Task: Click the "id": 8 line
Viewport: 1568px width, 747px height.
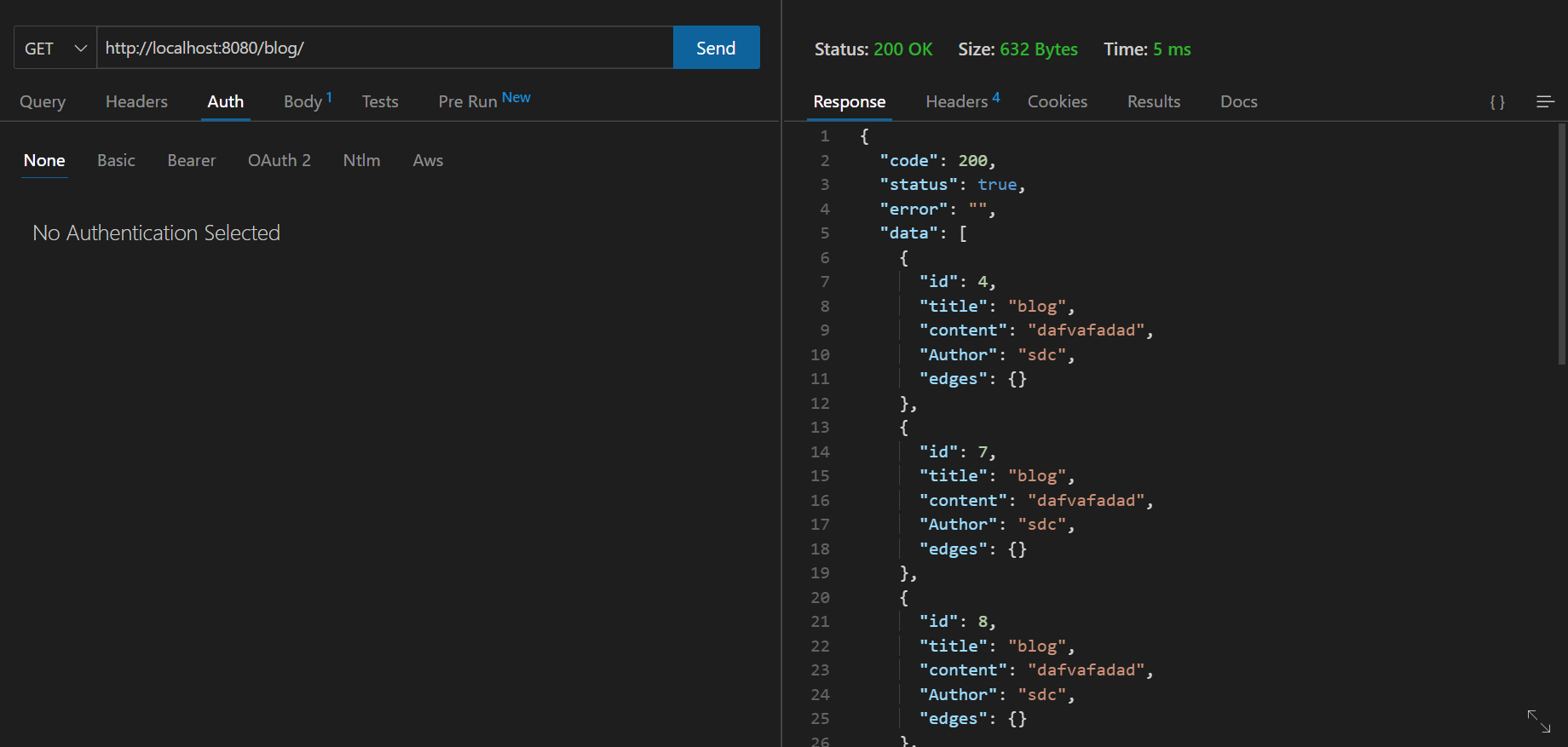Action: coord(957,621)
